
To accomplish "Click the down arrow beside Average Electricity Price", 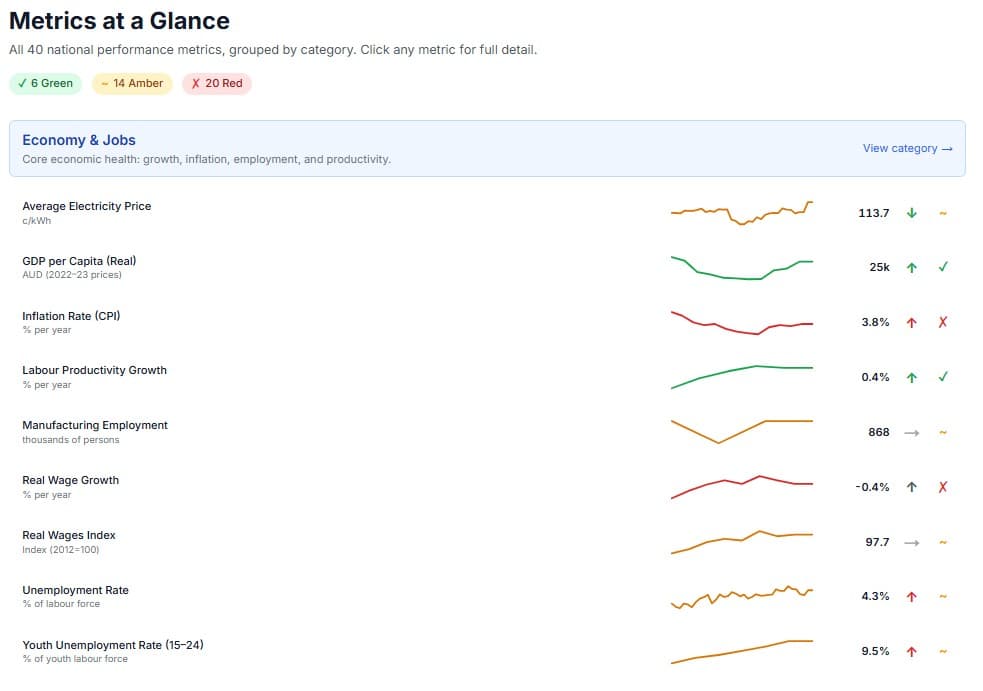I will coord(911,213).
